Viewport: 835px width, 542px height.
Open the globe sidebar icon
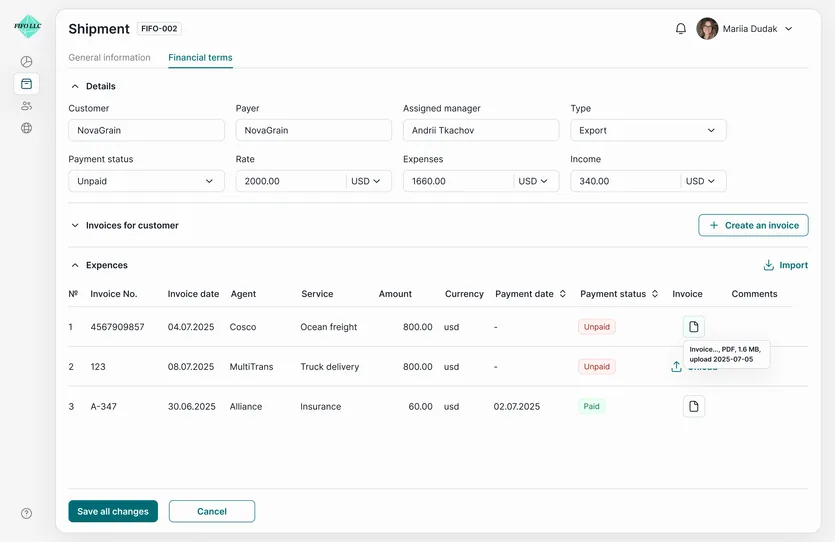click(x=27, y=128)
